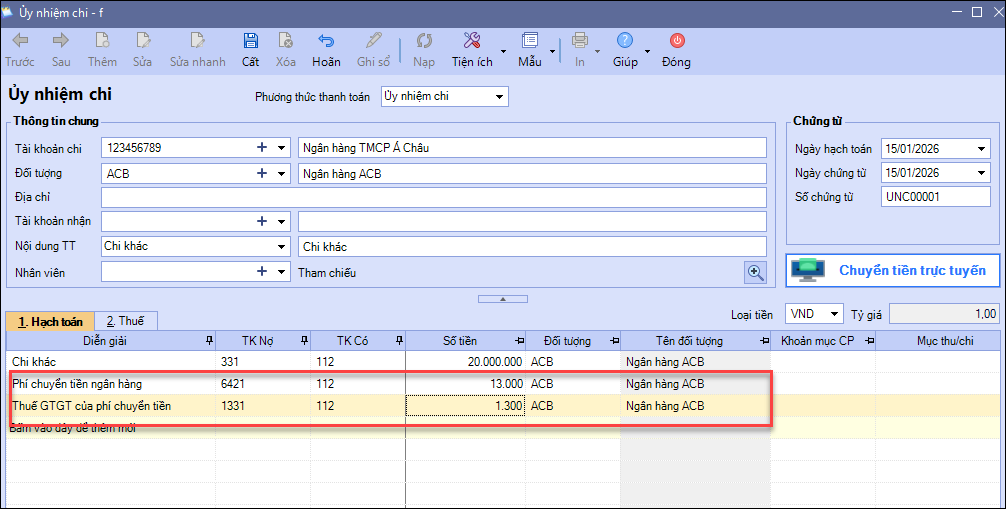Click the Cất (save) toolbar icon
Image resolution: width=1006 pixels, height=509 pixels.
coord(250,42)
